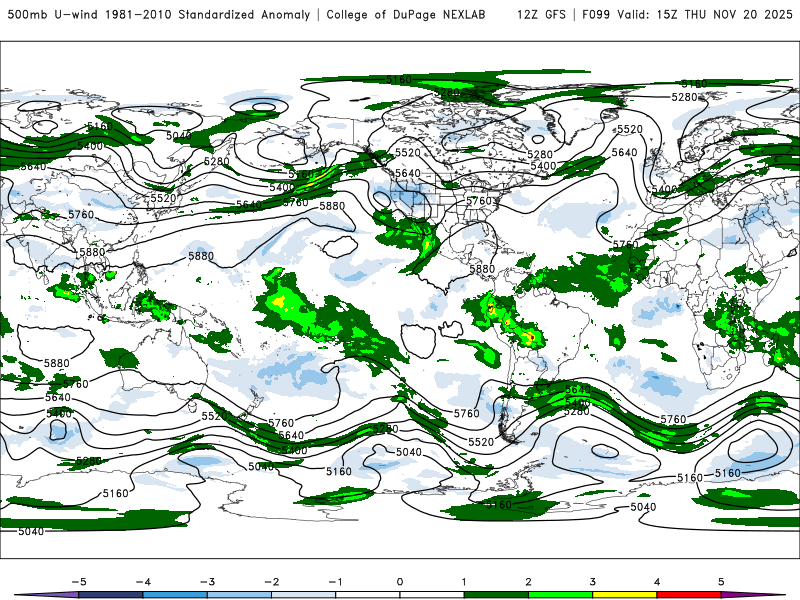The height and width of the screenshot is (600, 800).
Task: Select the red 4 to 5 color segment
Action: click(x=689, y=595)
